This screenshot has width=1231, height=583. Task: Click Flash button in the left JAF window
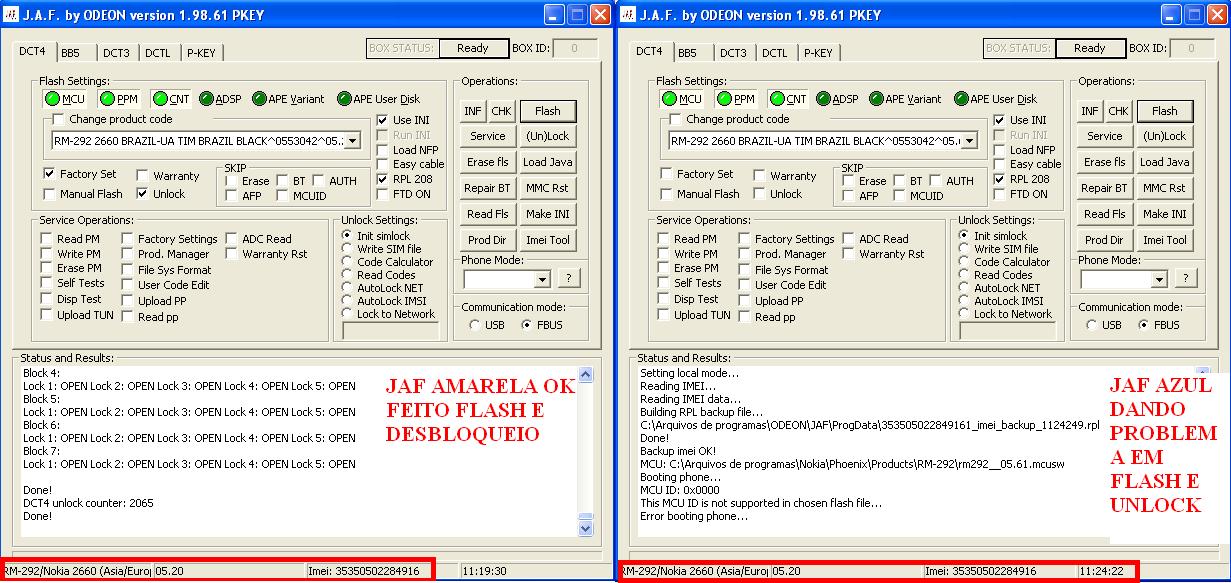point(548,111)
